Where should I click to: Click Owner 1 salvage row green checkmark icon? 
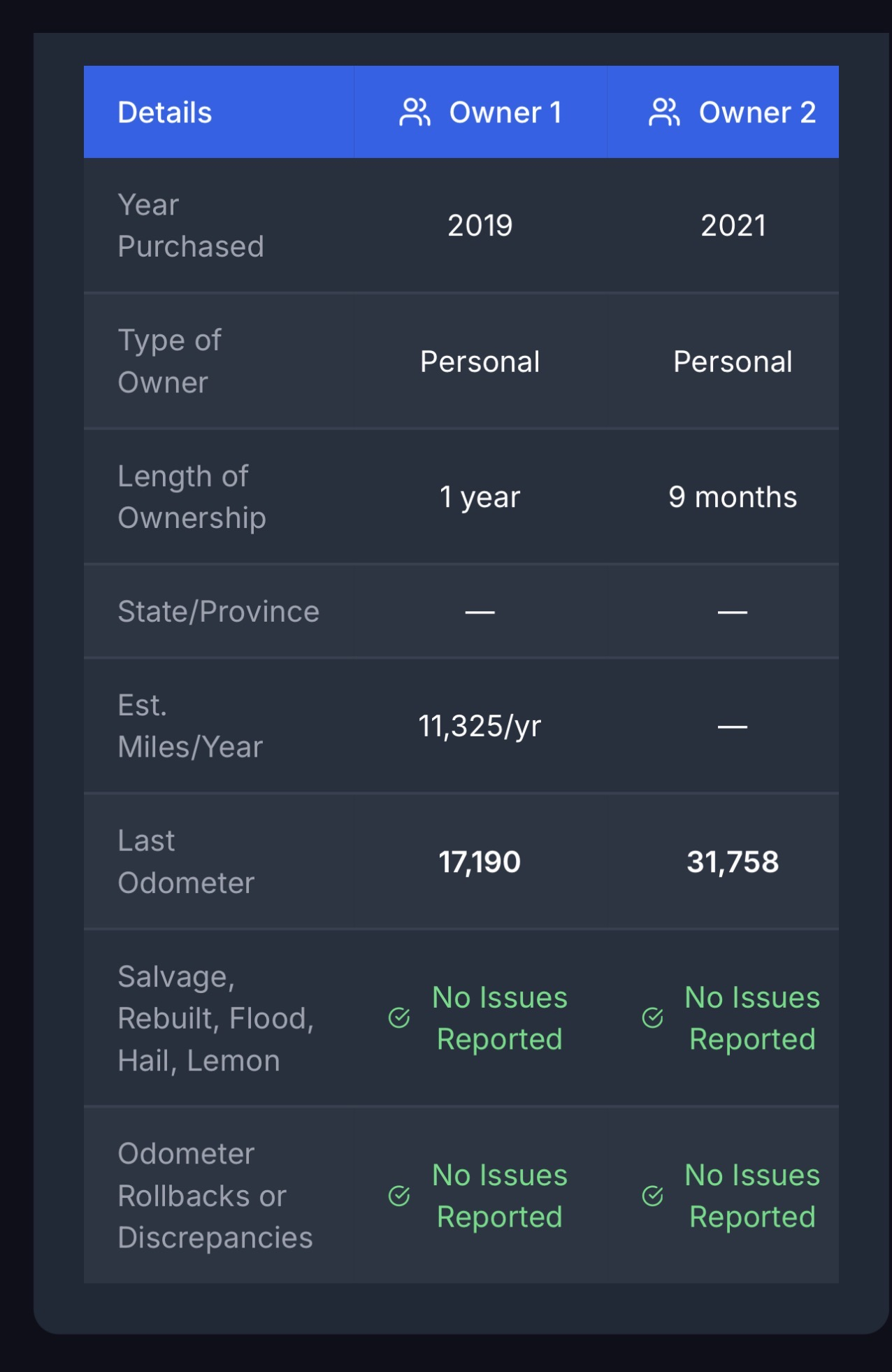click(x=399, y=1018)
